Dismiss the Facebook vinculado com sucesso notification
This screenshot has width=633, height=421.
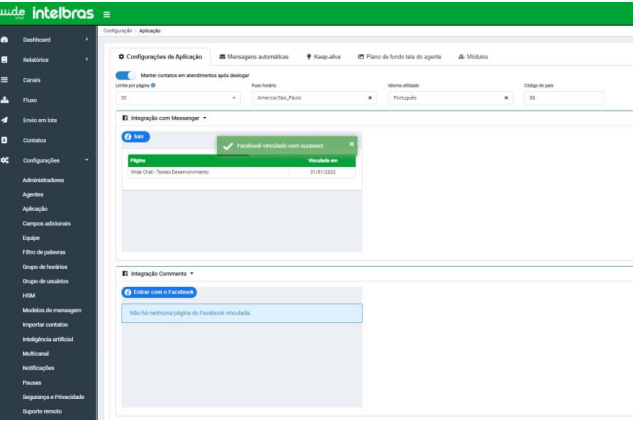(352, 144)
